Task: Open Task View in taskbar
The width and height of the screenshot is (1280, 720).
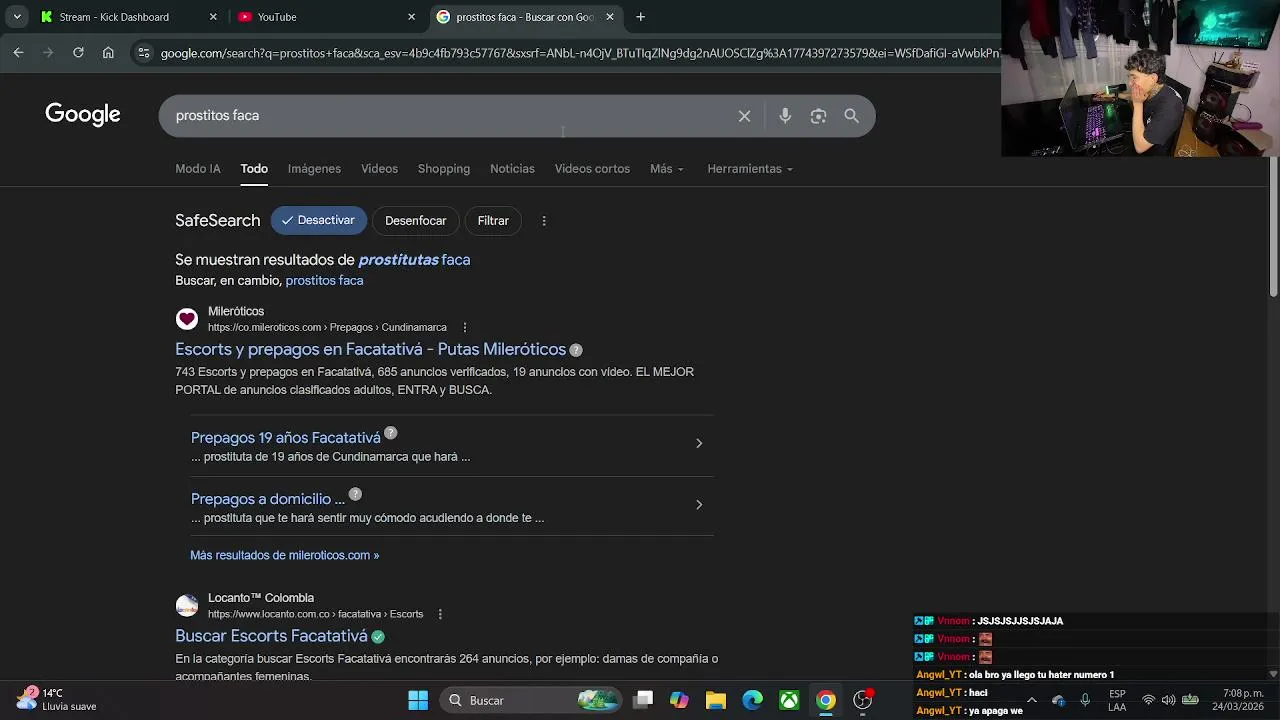Action: pos(643,700)
